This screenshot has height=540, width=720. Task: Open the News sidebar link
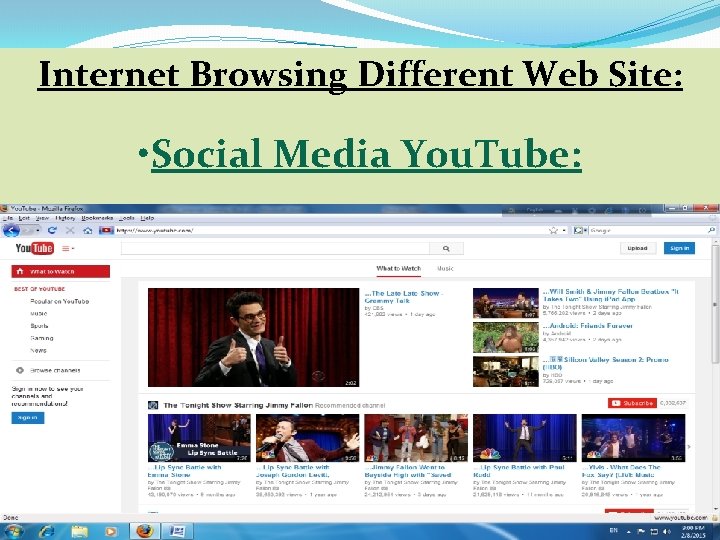pyautogui.click(x=38, y=350)
